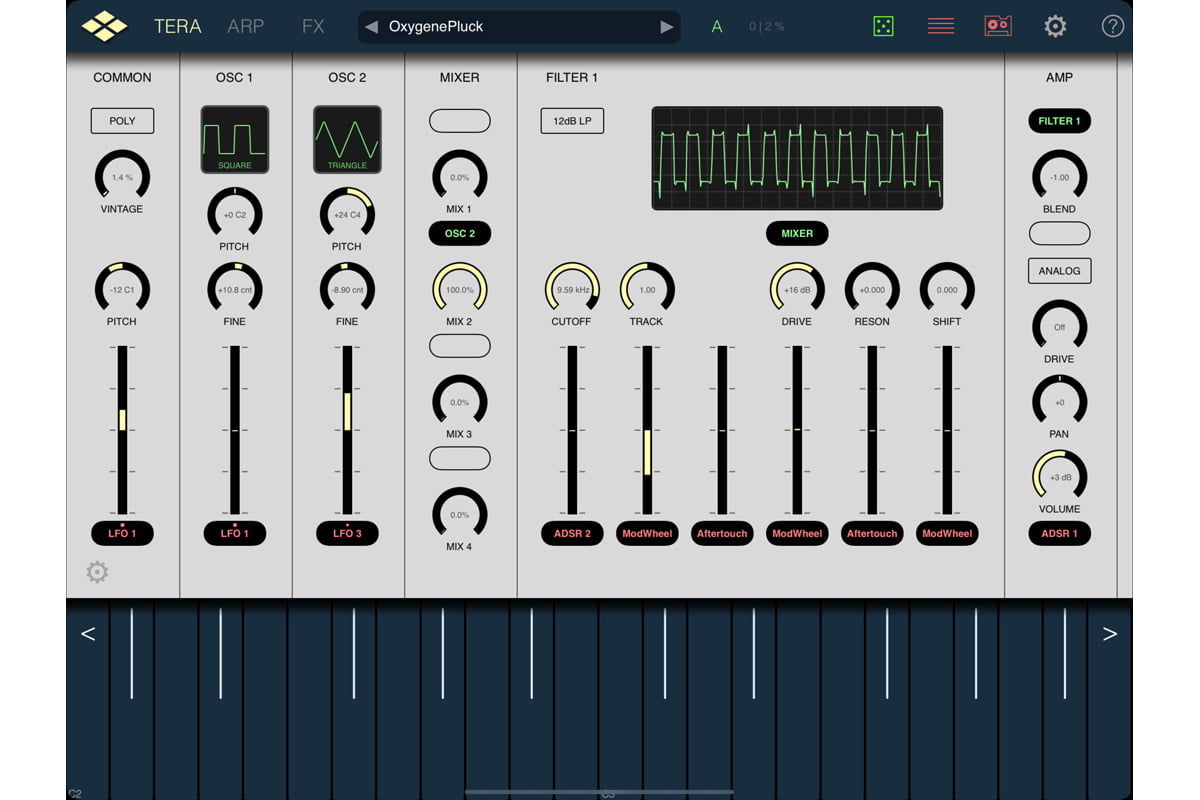Click the diamond-pattern app logo icon
This screenshot has width=1200, height=800.
(104, 26)
